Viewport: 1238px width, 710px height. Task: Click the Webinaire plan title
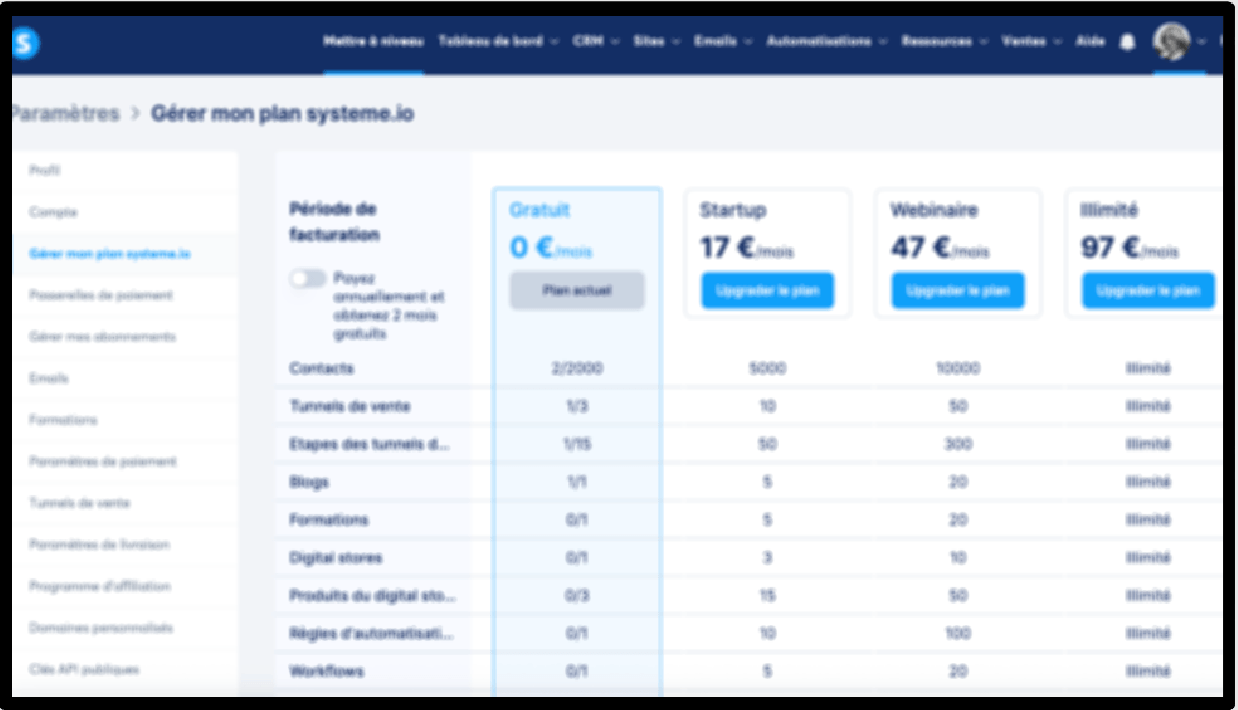tap(934, 211)
